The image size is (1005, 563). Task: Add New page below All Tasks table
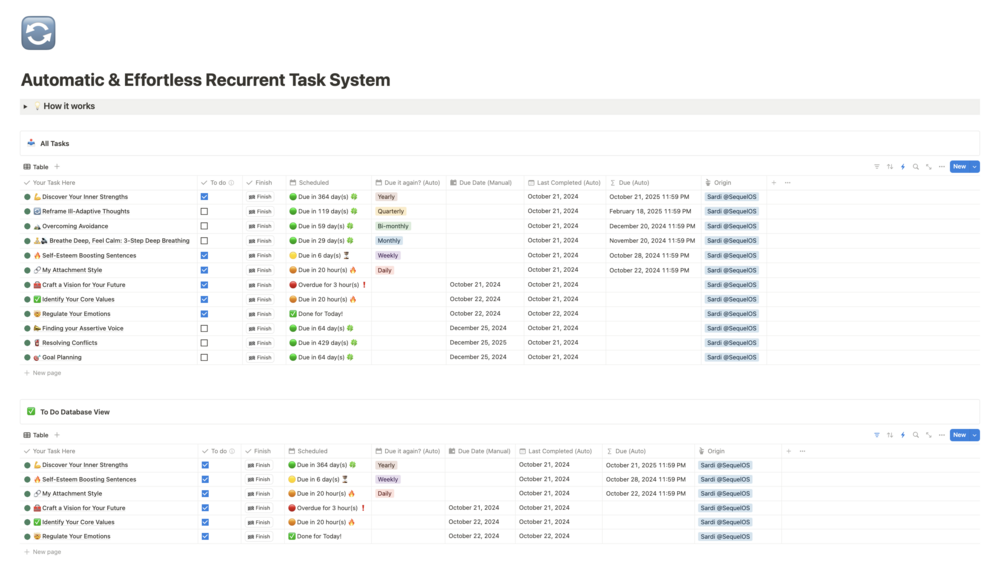pyautogui.click(x=42, y=373)
